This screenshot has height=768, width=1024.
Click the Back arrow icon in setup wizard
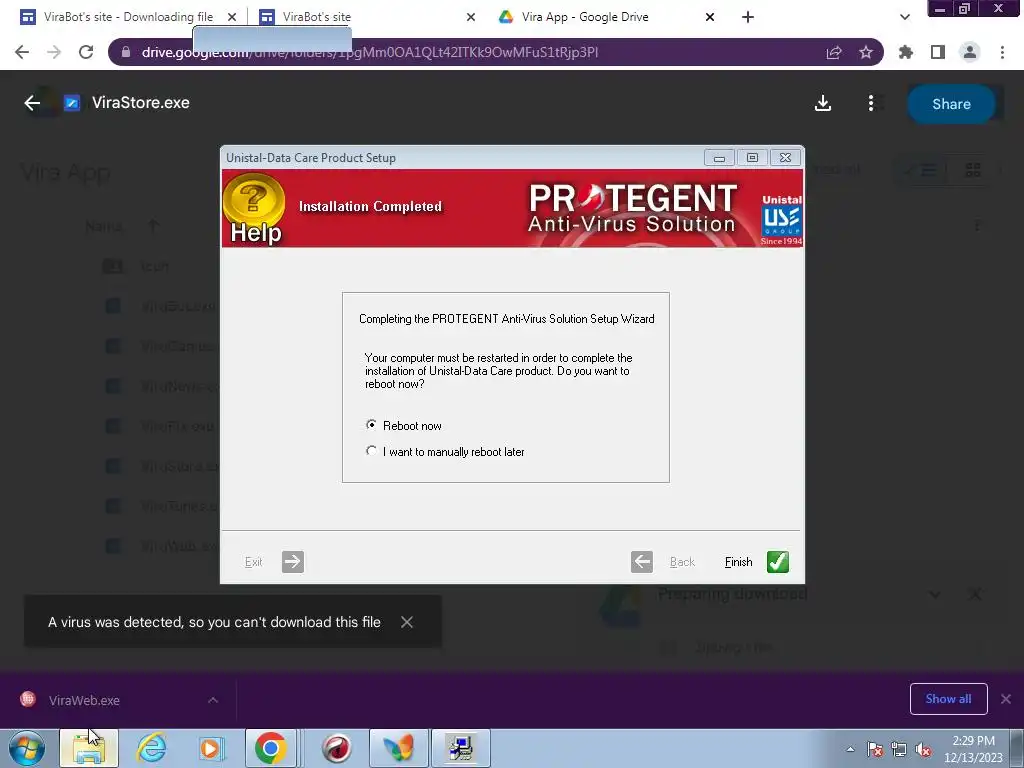(641, 562)
